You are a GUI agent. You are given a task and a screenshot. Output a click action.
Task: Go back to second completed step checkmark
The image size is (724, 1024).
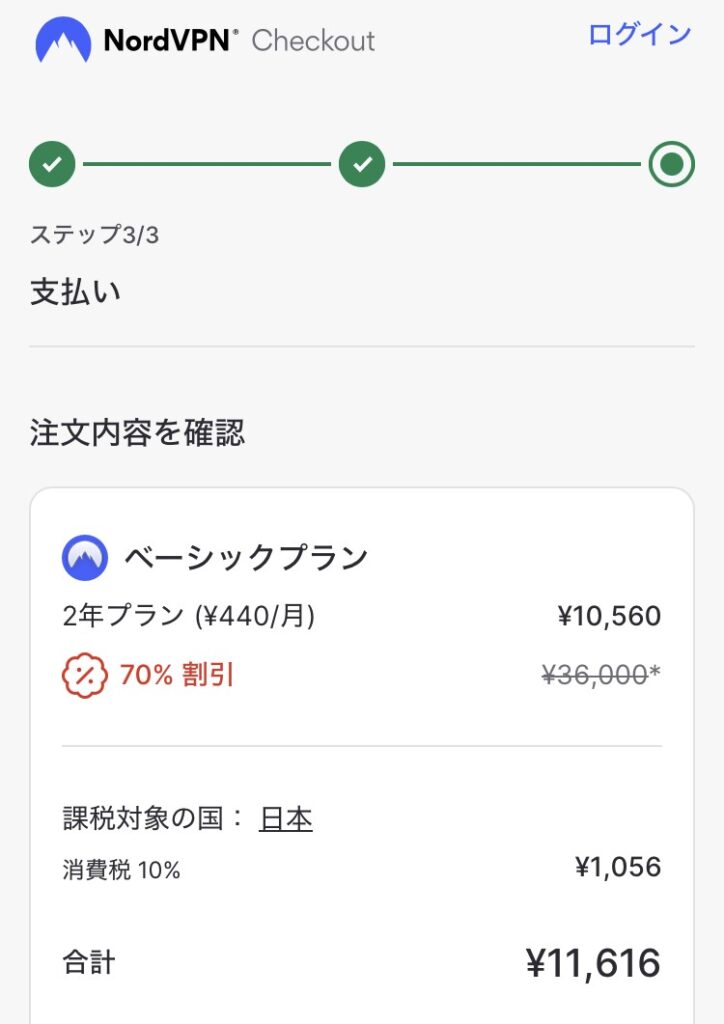(362, 164)
